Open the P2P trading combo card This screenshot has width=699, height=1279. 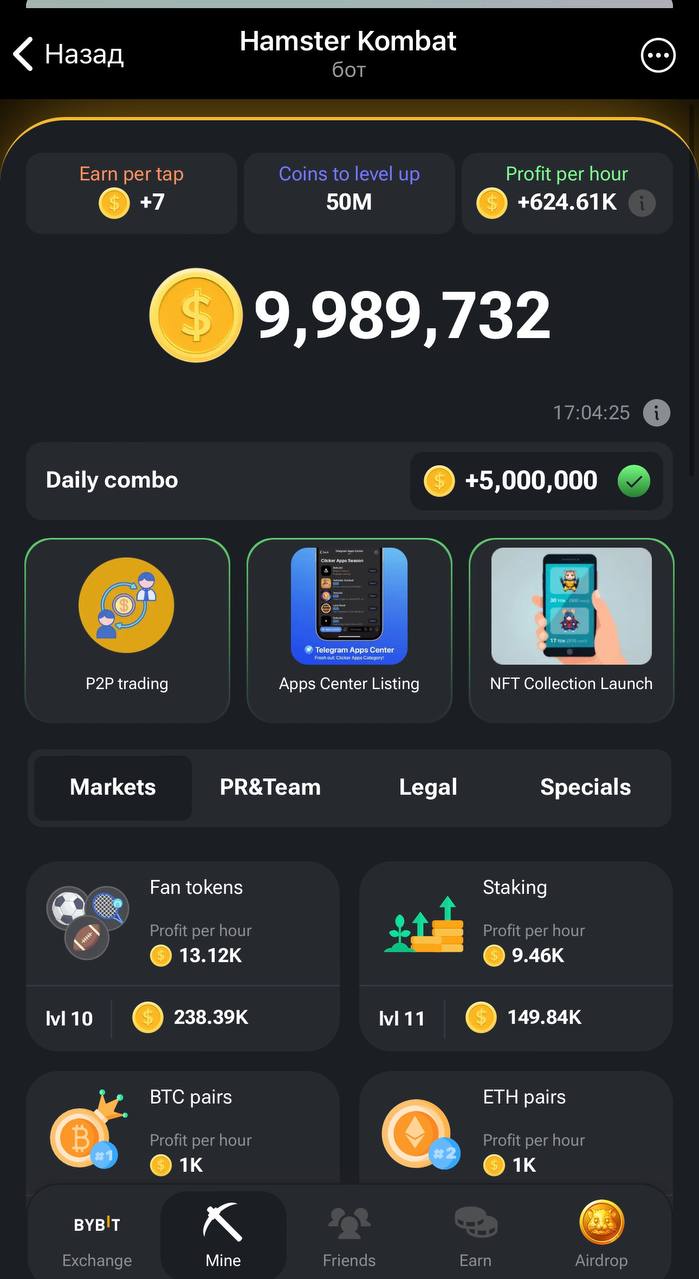click(x=127, y=630)
